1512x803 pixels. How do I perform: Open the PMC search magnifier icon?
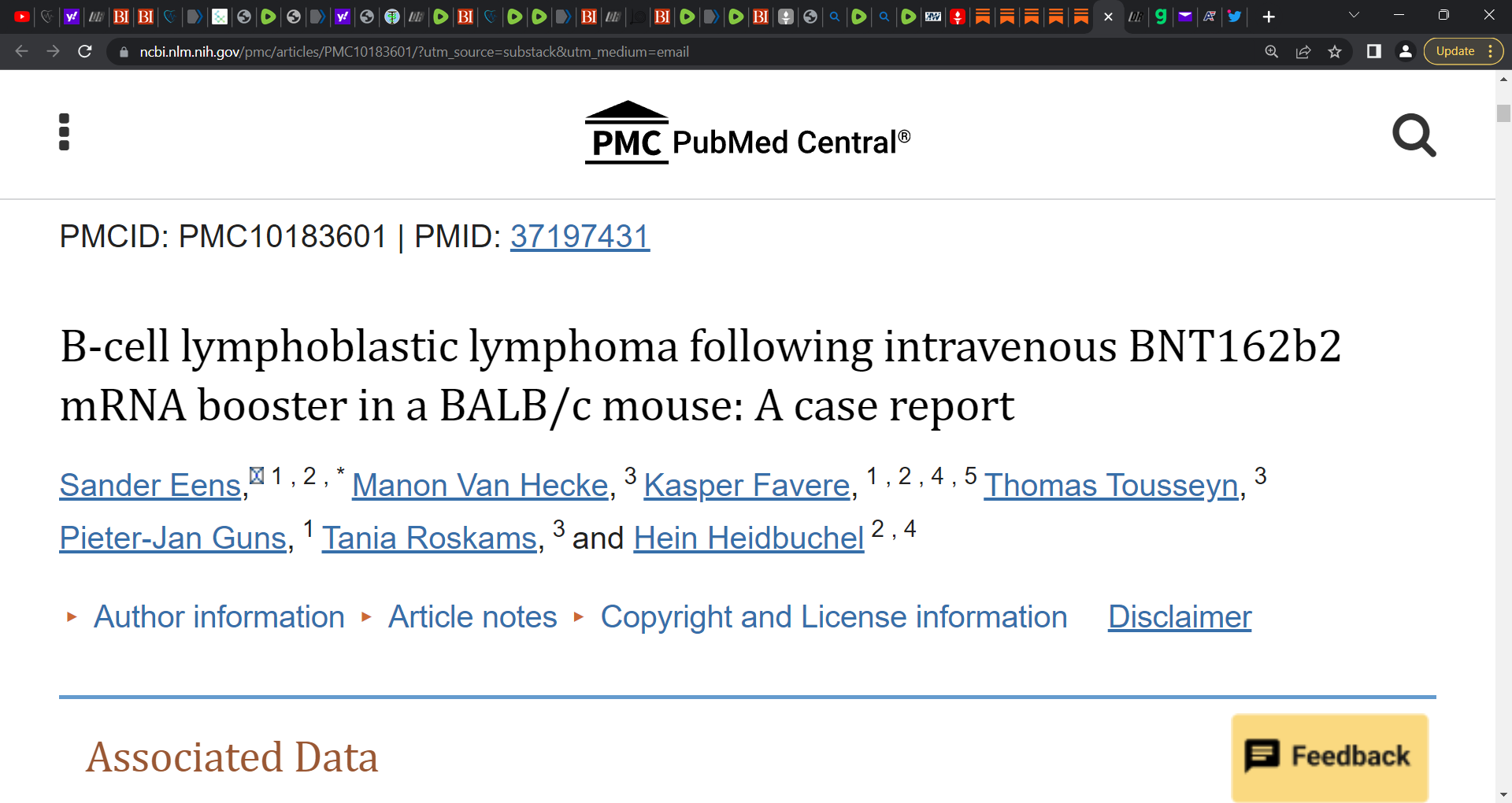pyautogui.click(x=1414, y=135)
